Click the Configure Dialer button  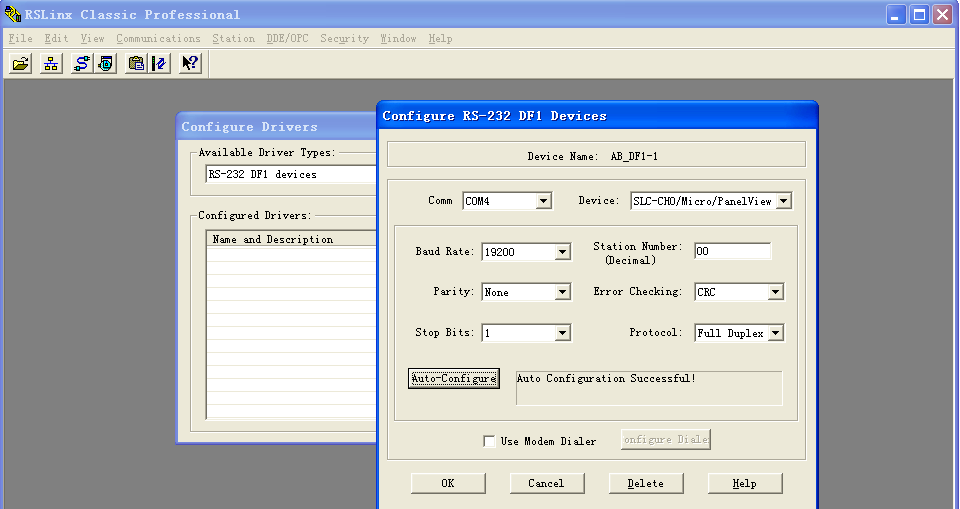[666, 439]
